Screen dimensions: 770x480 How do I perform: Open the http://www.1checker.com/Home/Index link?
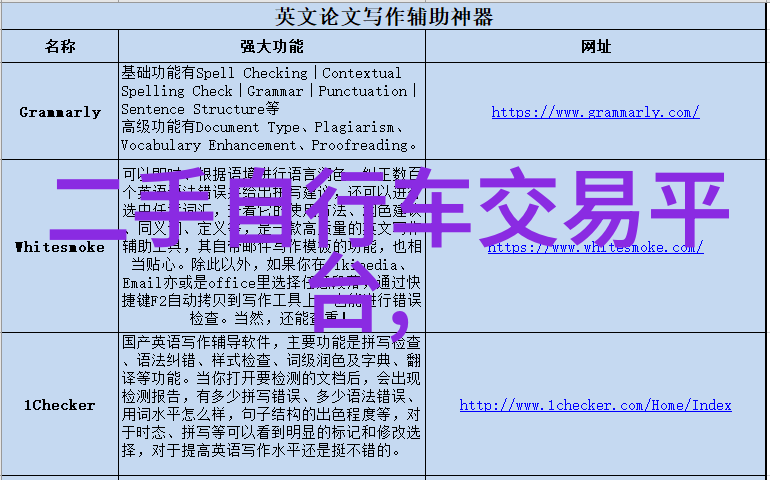(595, 405)
